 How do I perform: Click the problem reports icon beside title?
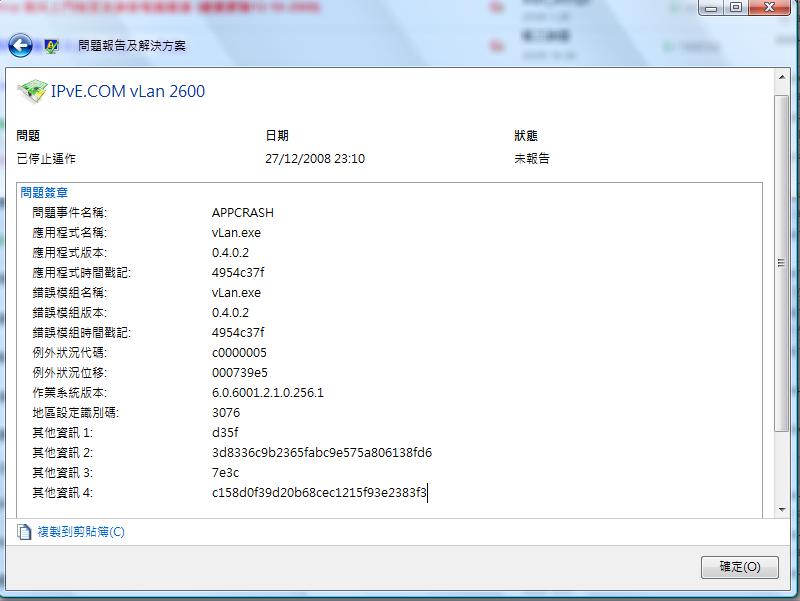point(52,46)
